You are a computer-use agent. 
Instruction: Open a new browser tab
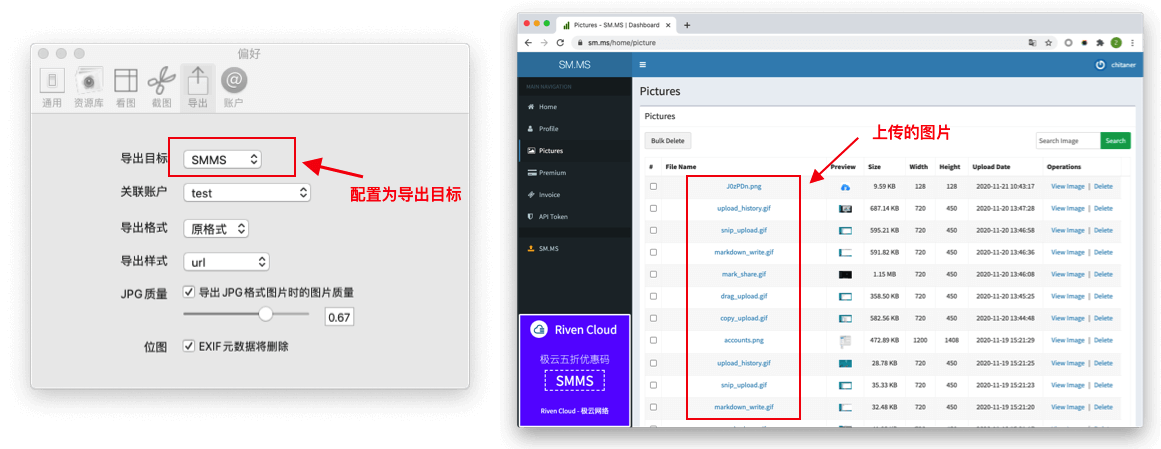click(686, 24)
